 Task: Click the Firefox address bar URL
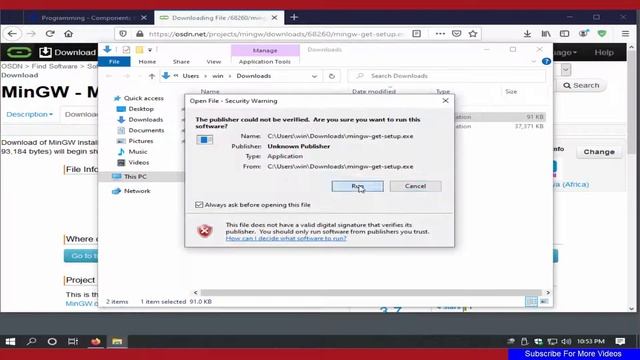click(276, 34)
